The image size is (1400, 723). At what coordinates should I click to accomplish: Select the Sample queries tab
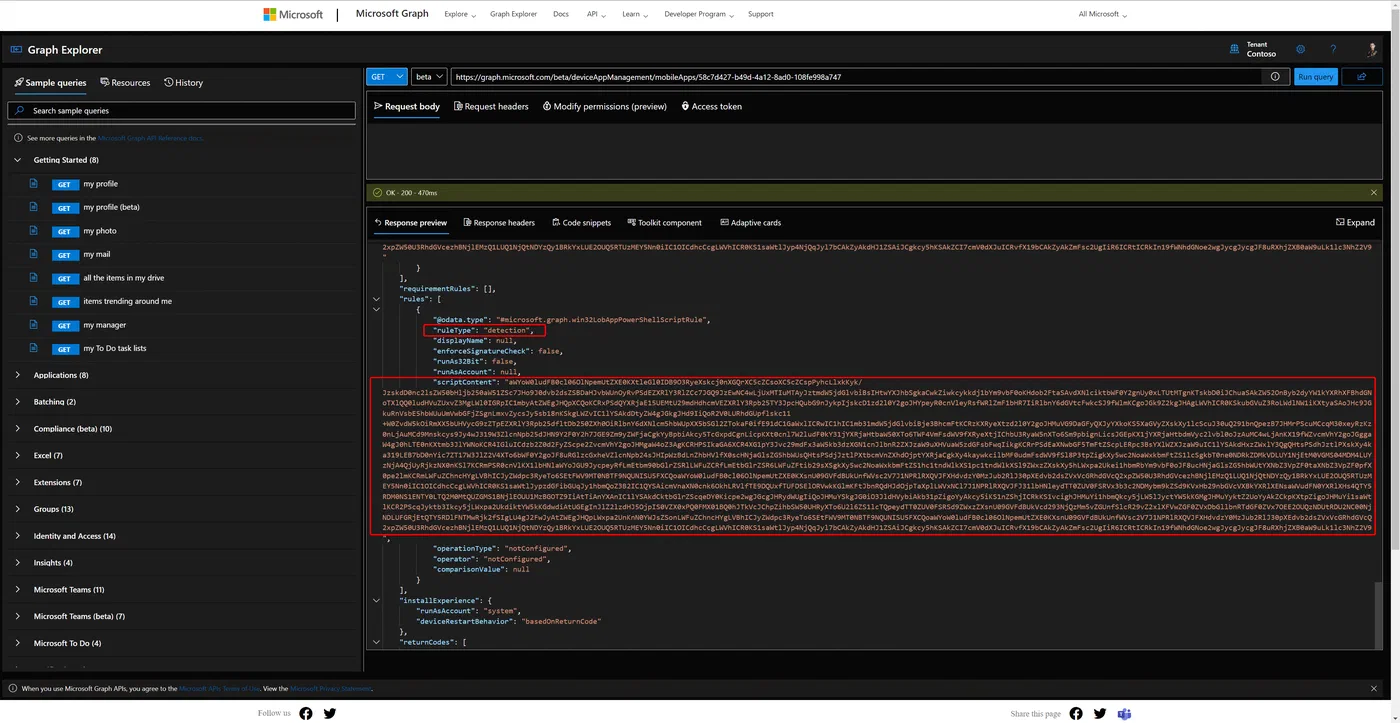tap(50, 83)
